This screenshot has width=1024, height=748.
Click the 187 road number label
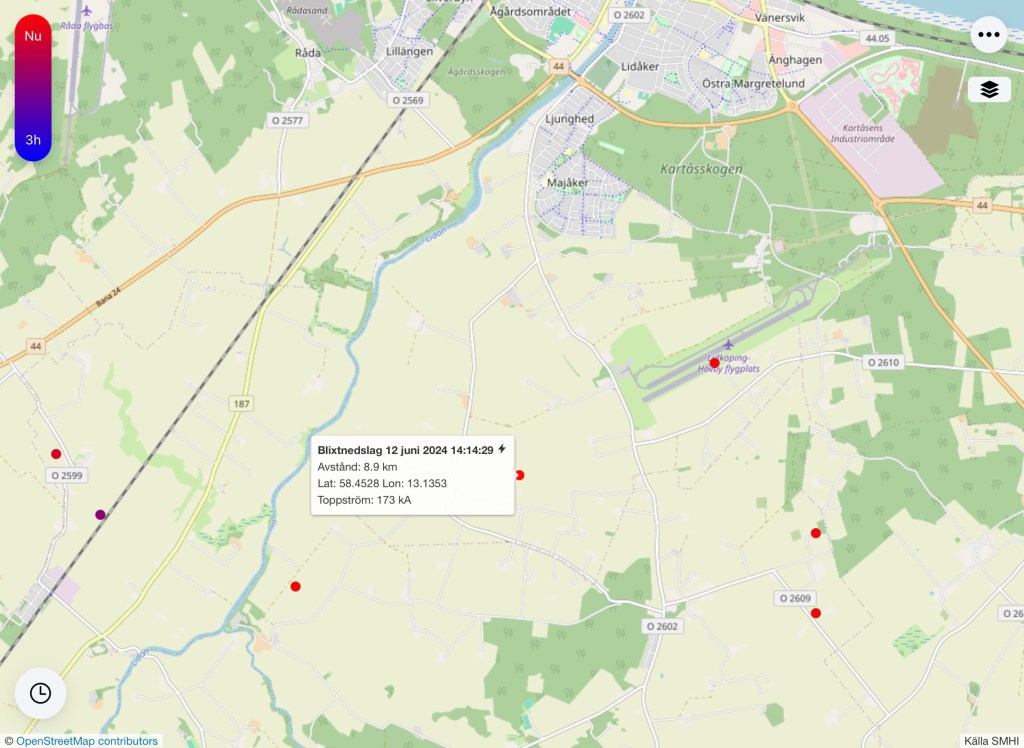coord(242,403)
